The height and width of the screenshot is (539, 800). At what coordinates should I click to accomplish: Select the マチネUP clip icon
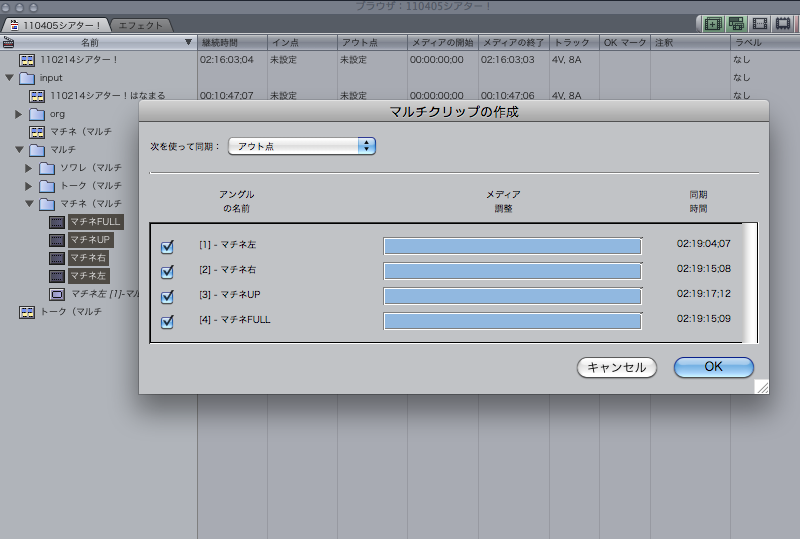tap(57, 240)
